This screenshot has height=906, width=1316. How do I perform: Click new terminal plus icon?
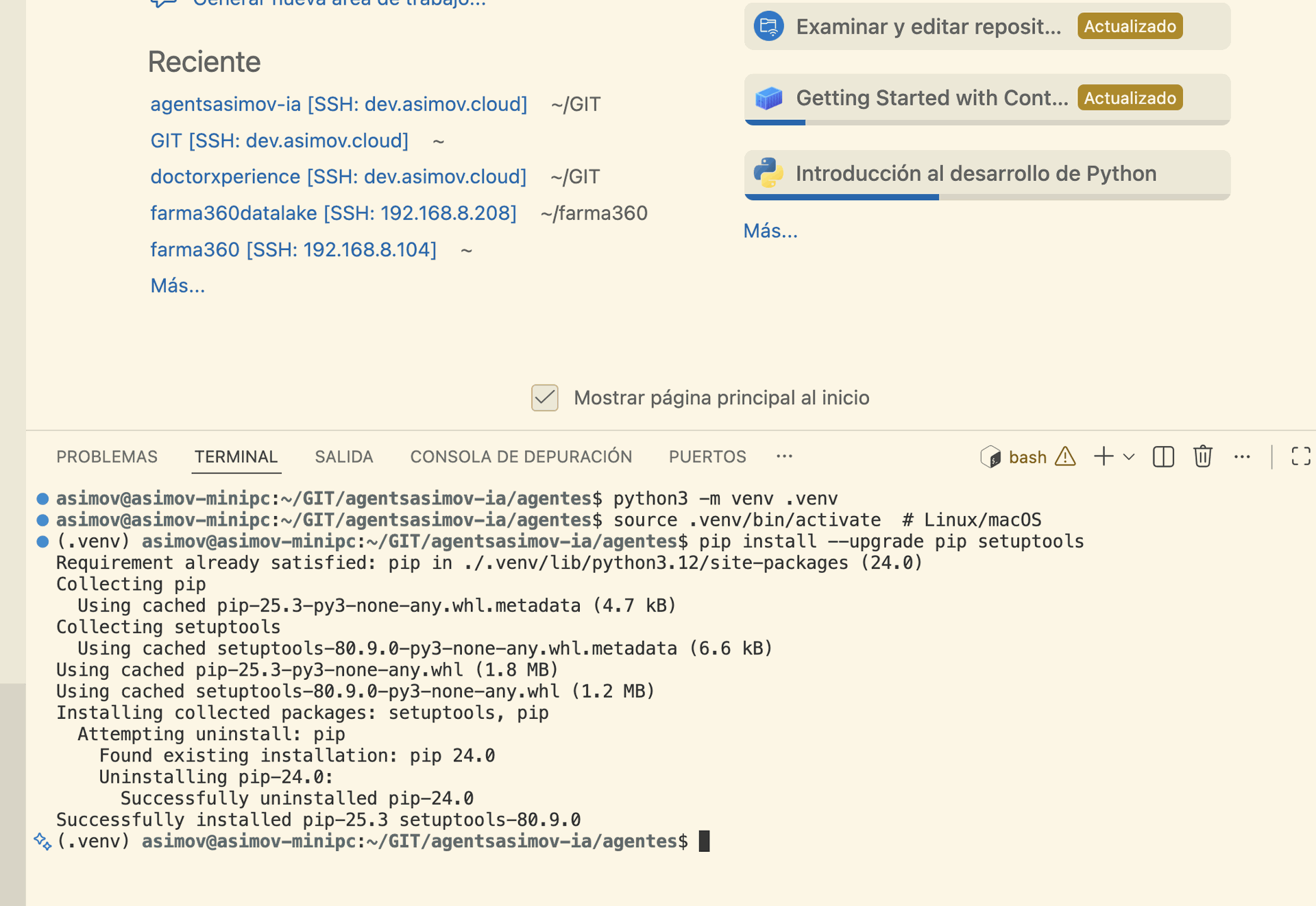(1104, 456)
